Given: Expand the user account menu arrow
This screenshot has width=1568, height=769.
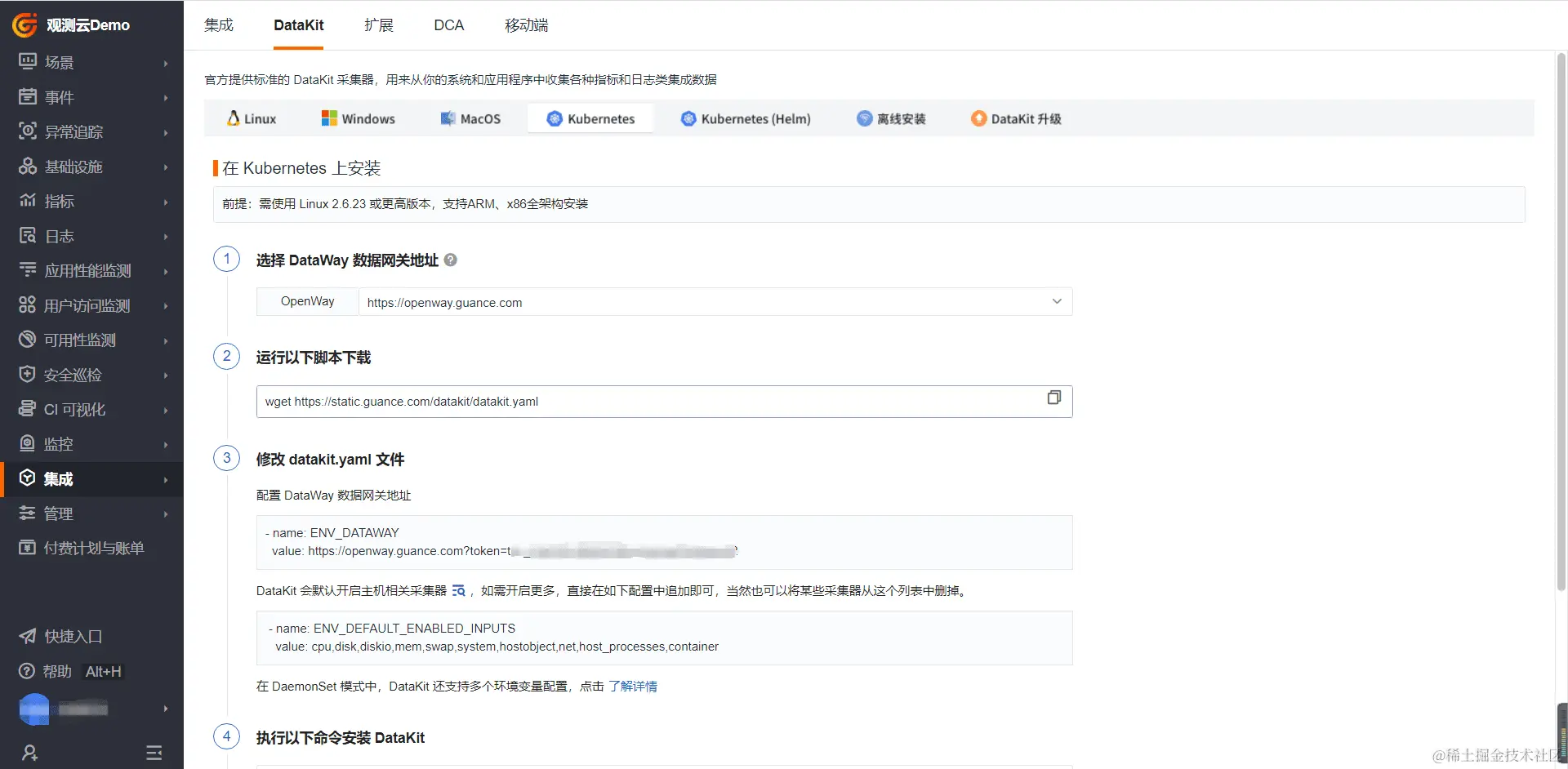Looking at the screenshot, I should (x=166, y=709).
